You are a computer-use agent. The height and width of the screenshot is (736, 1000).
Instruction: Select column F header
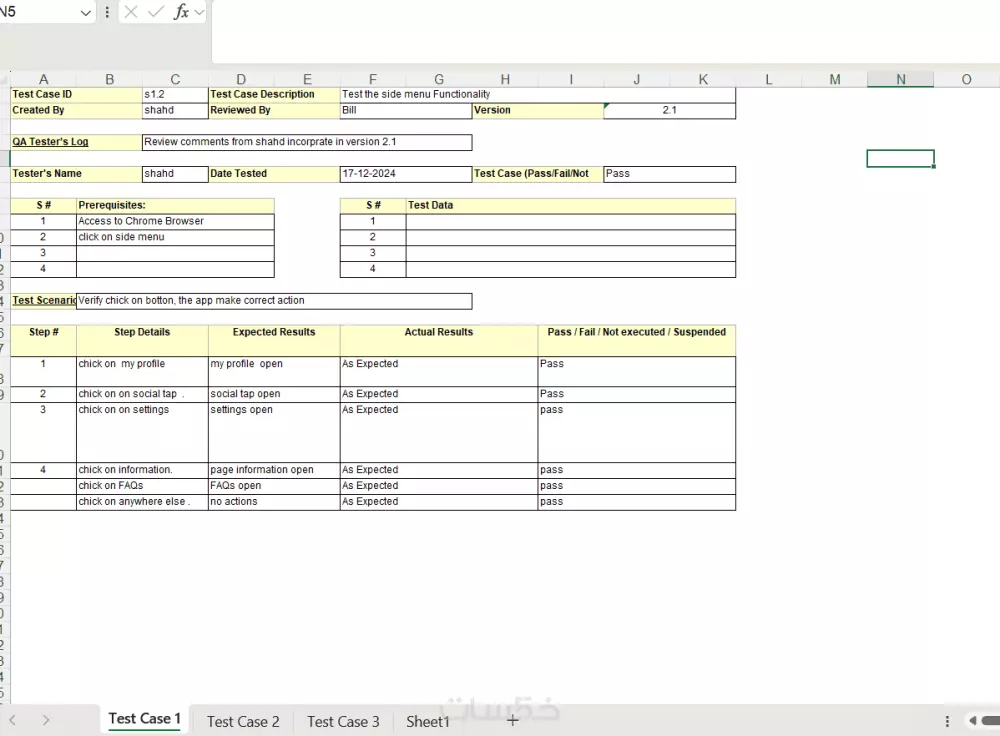click(x=373, y=79)
